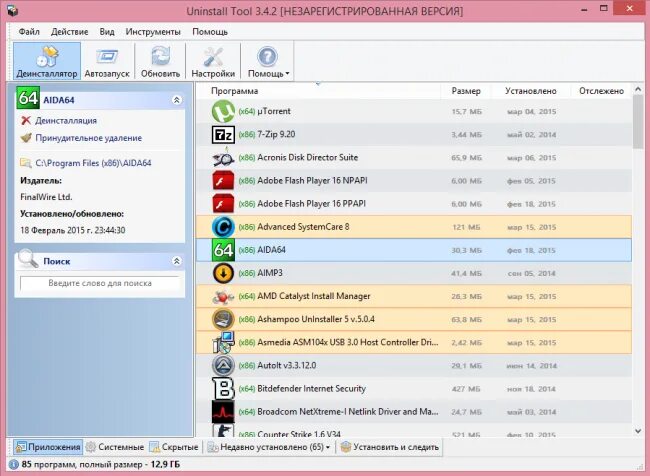Click the program list vertical scrollbar thumb
Screen dimensions: 650x476
coord(638,121)
